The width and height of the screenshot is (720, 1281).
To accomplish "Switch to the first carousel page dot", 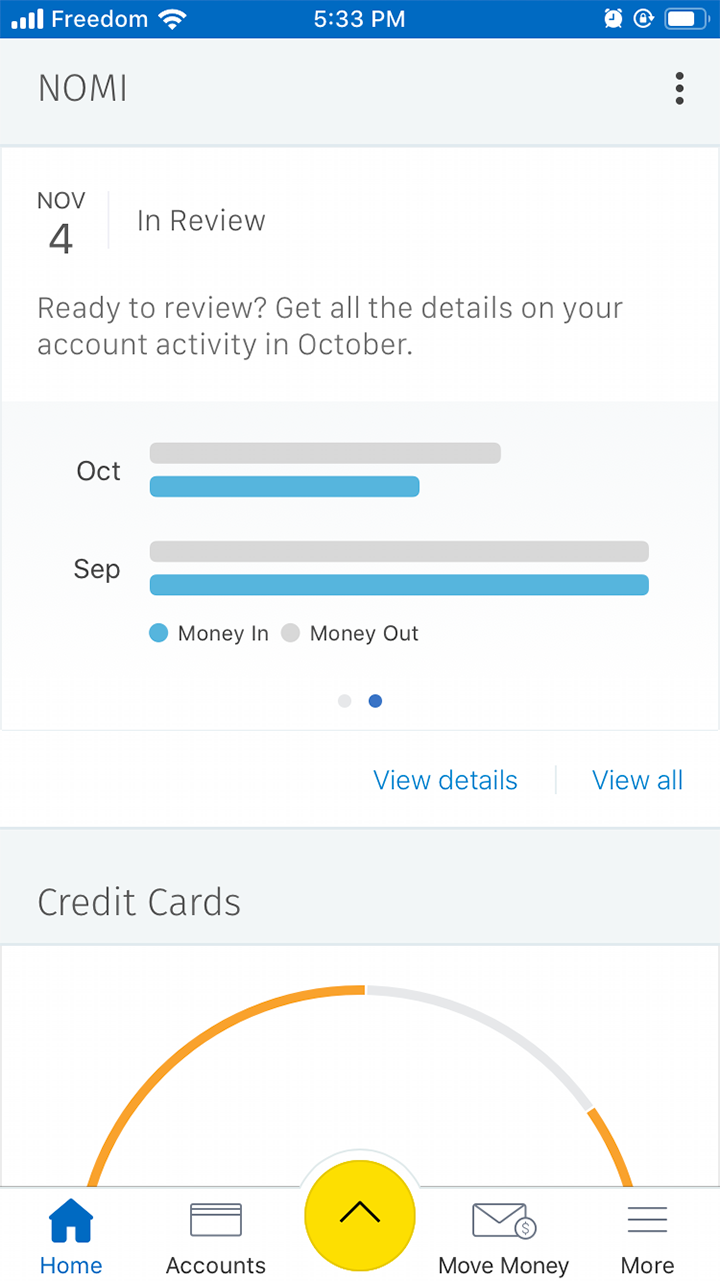I will [x=345, y=701].
